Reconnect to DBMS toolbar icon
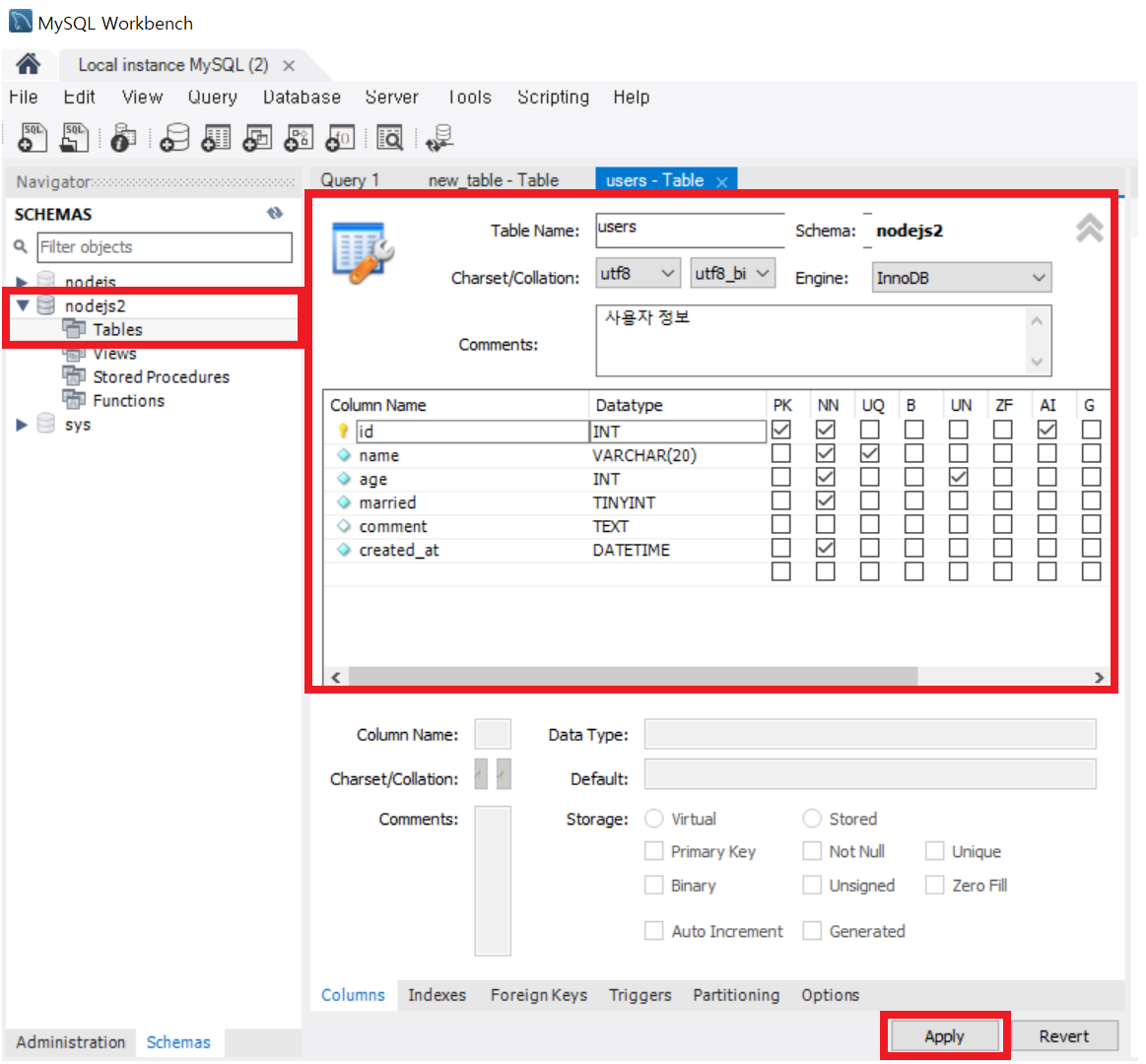This screenshot has width=1146, height=1064. (439, 137)
